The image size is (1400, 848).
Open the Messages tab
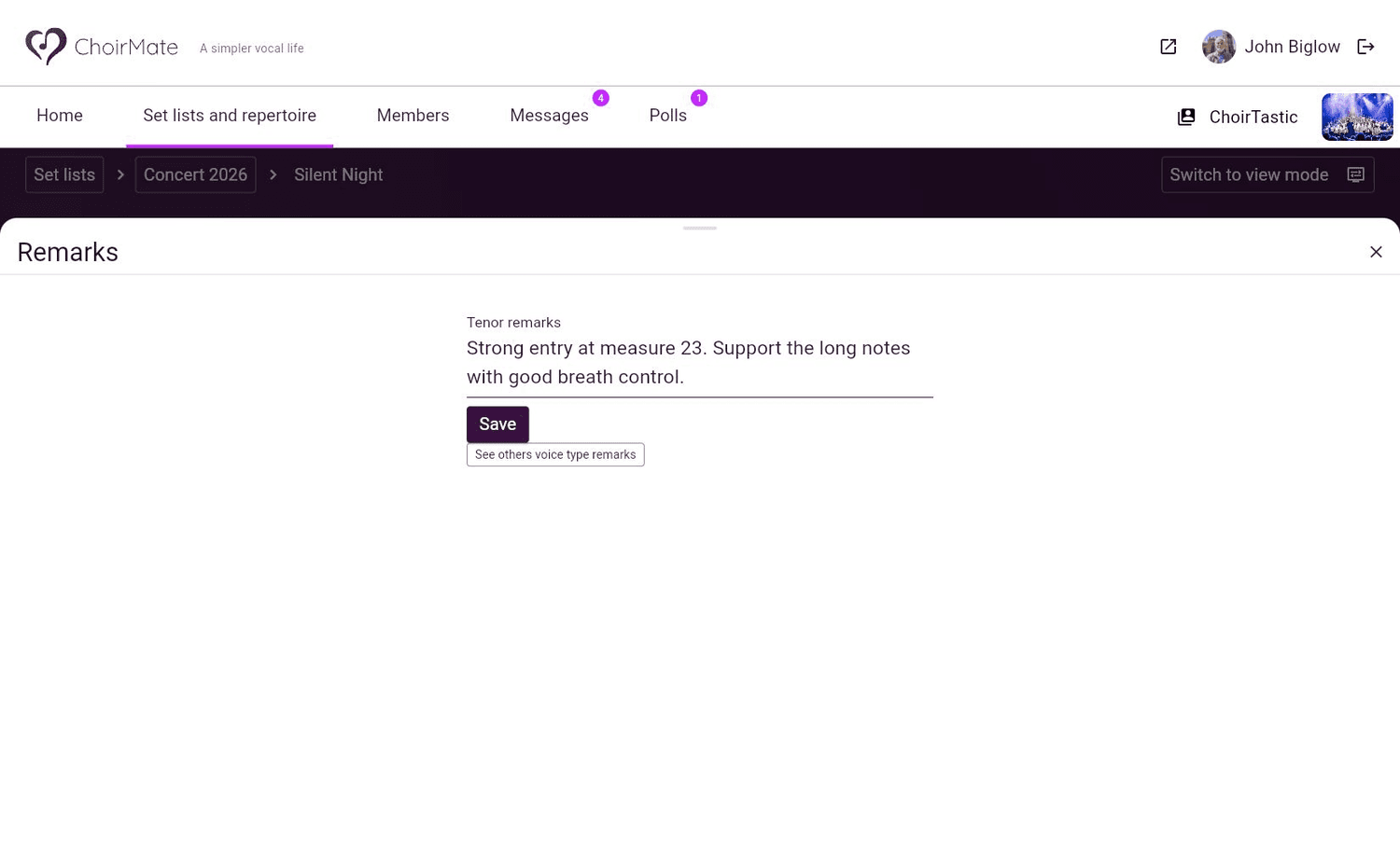pyautogui.click(x=549, y=116)
